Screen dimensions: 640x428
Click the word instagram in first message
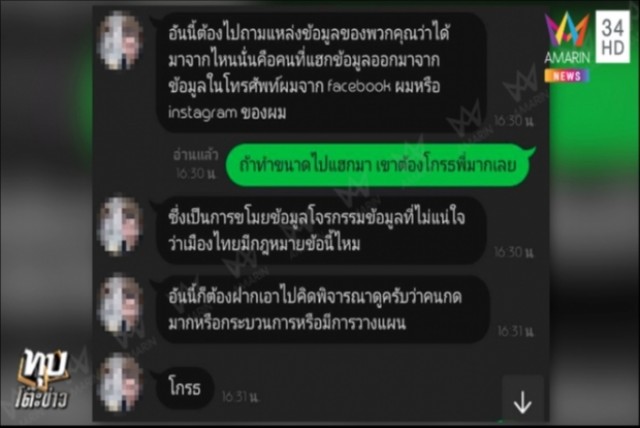(202, 112)
